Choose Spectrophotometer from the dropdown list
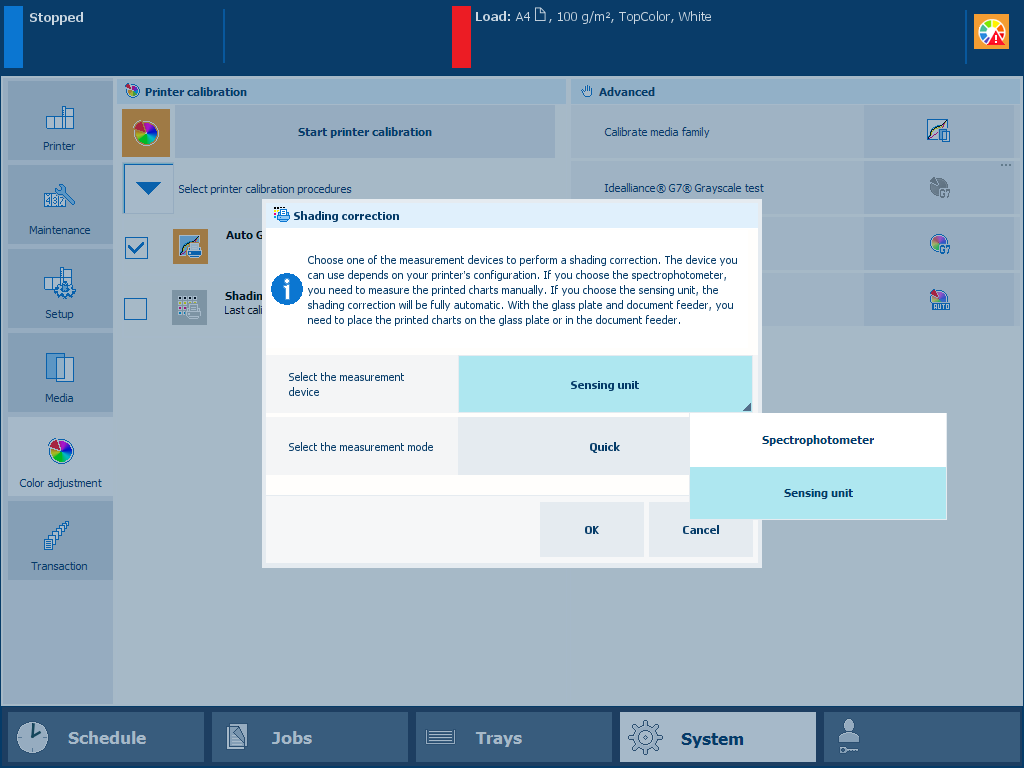Viewport: 1024px width, 768px height. tap(817, 440)
